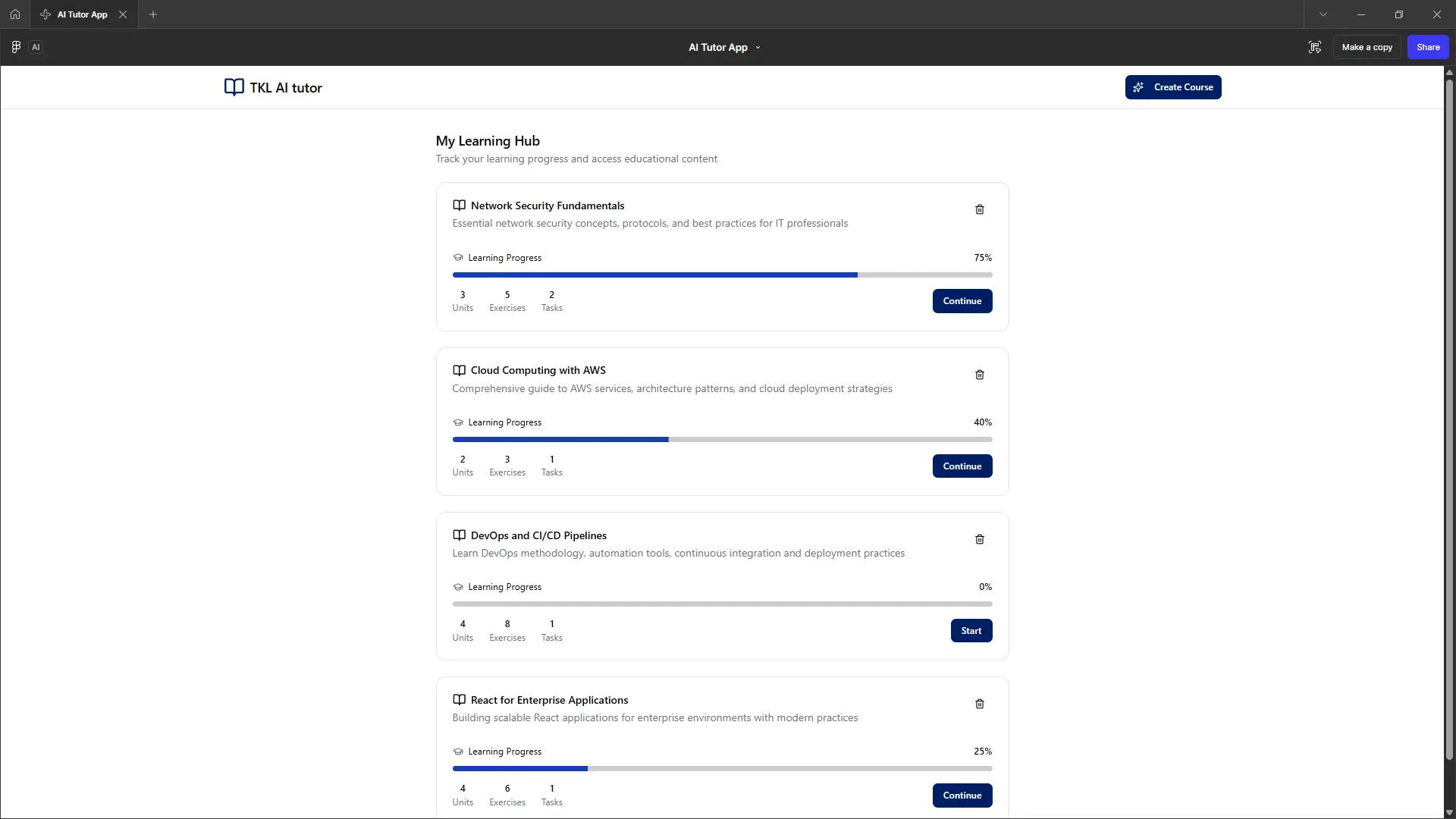Remove the React for Enterprise Applications course

[979, 704]
